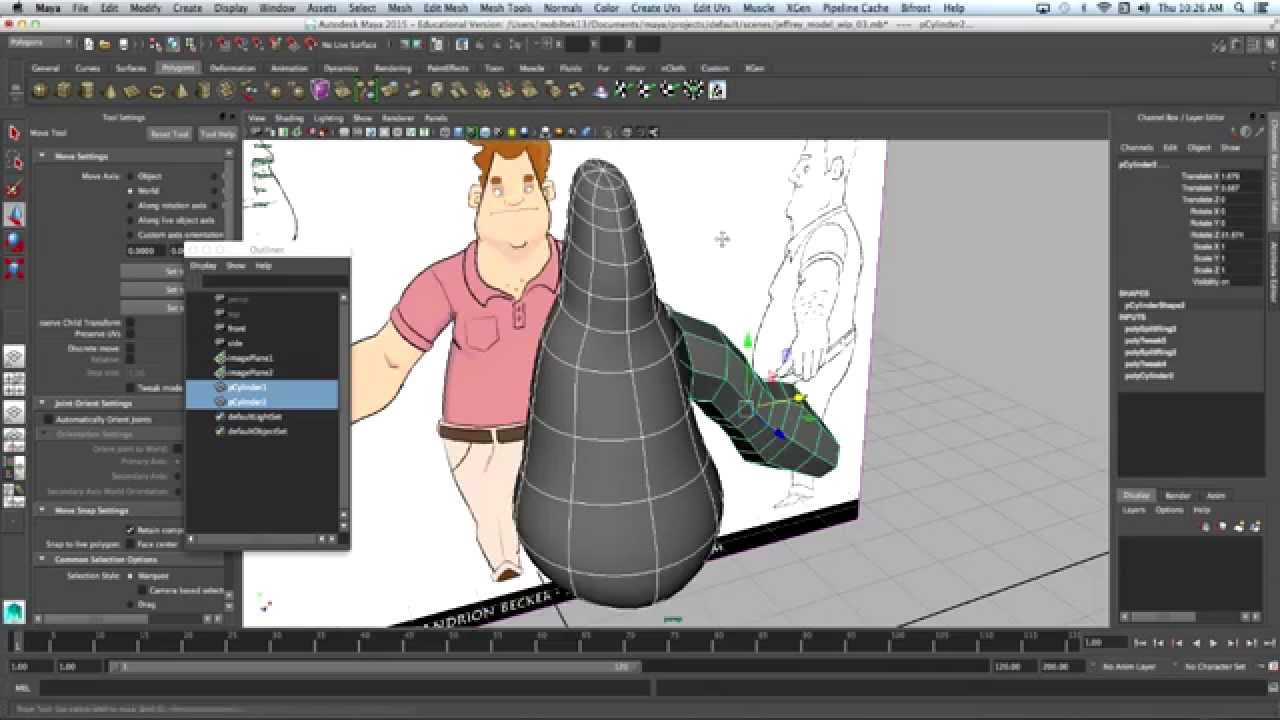Image resolution: width=1280 pixels, height=720 pixels.
Task: Open the Outliner Display menu
Action: (203, 266)
